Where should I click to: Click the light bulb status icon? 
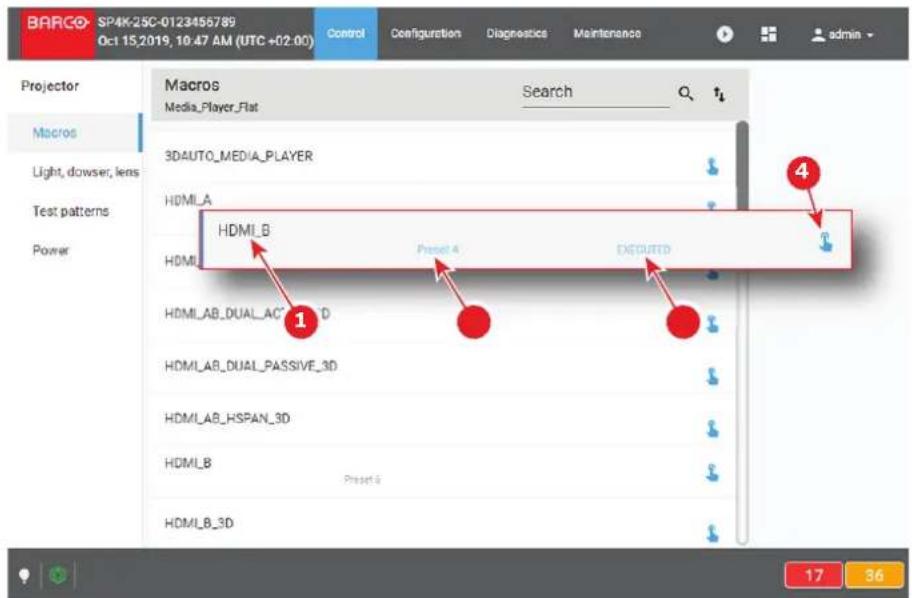(24, 575)
